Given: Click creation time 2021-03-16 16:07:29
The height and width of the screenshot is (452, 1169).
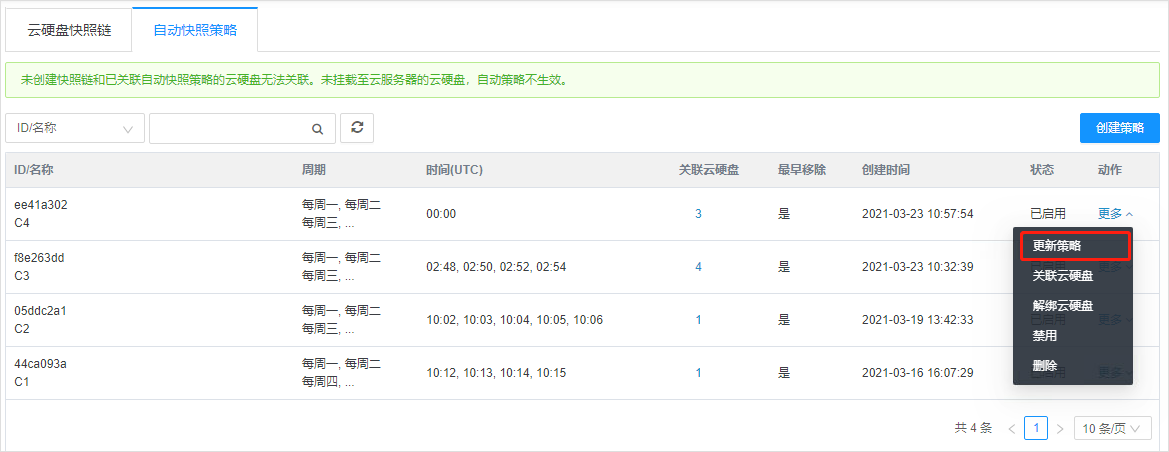Looking at the screenshot, I should point(918,373).
